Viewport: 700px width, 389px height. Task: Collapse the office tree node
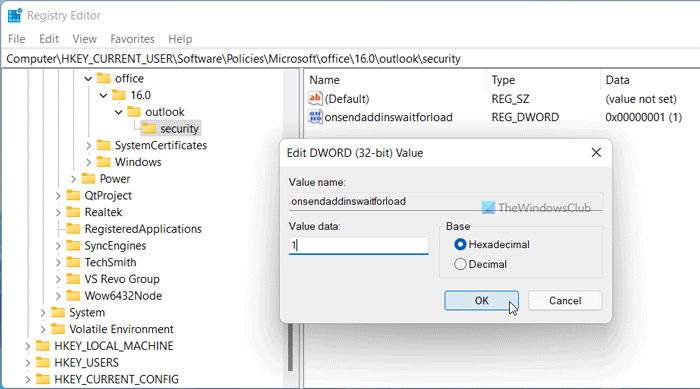pyautogui.click(x=88, y=79)
